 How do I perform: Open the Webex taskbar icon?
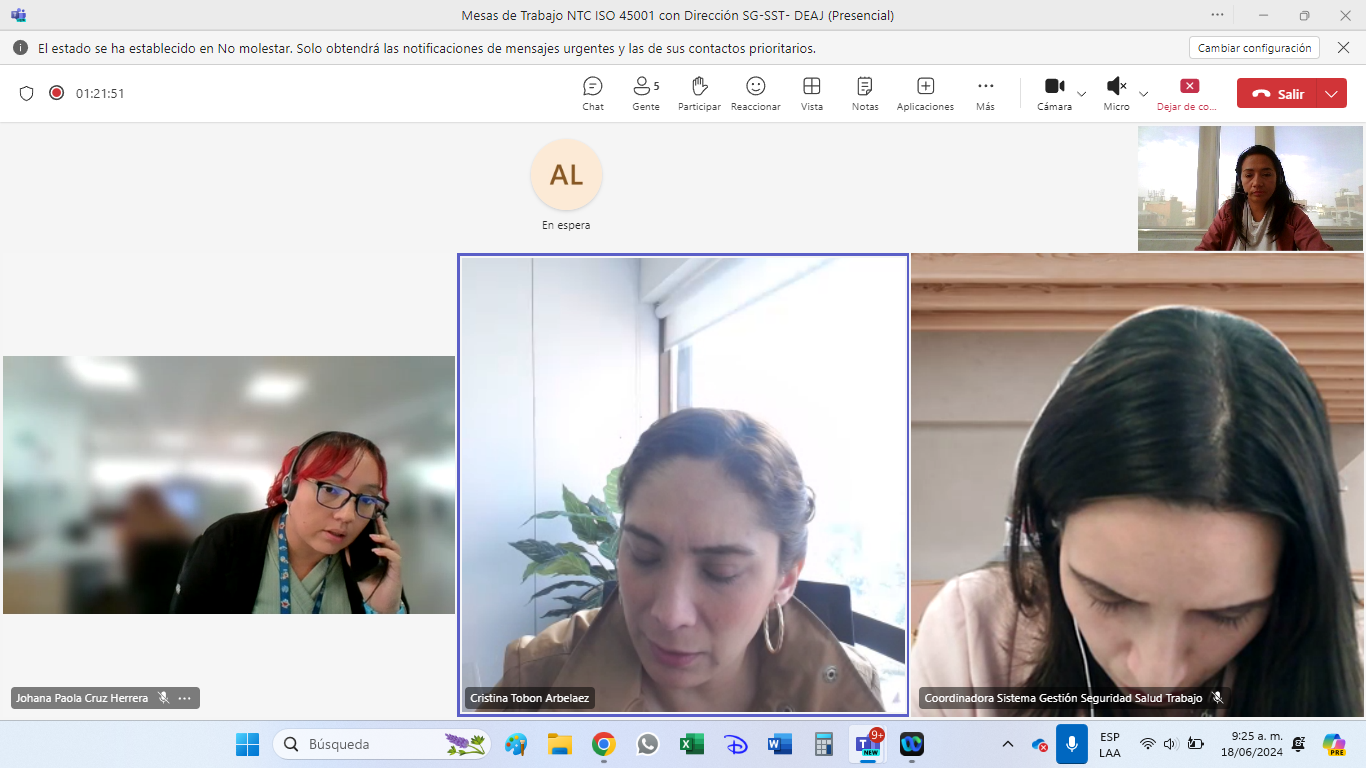click(912, 744)
